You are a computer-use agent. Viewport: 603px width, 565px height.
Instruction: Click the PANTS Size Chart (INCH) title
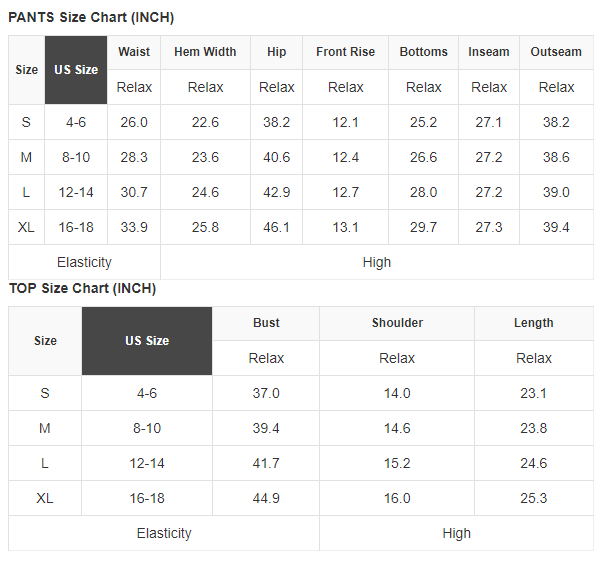[91, 17]
